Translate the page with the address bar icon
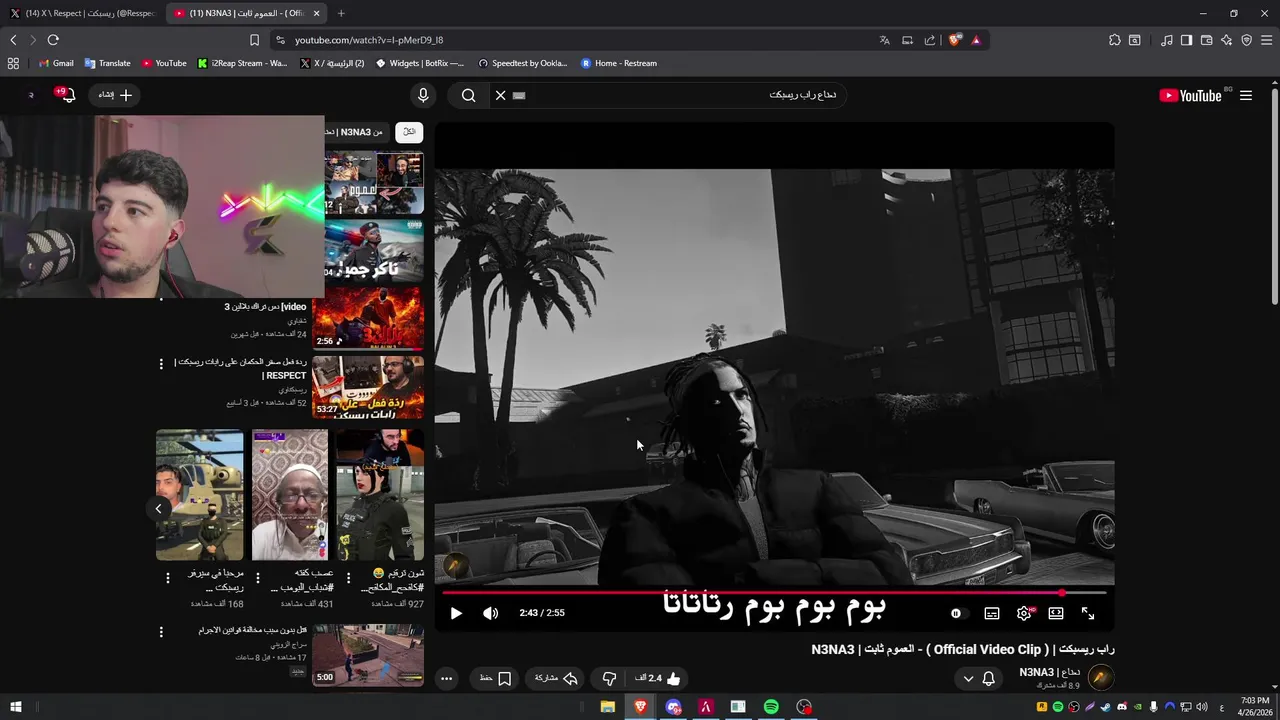This screenshot has width=1280, height=720. pyautogui.click(x=884, y=40)
